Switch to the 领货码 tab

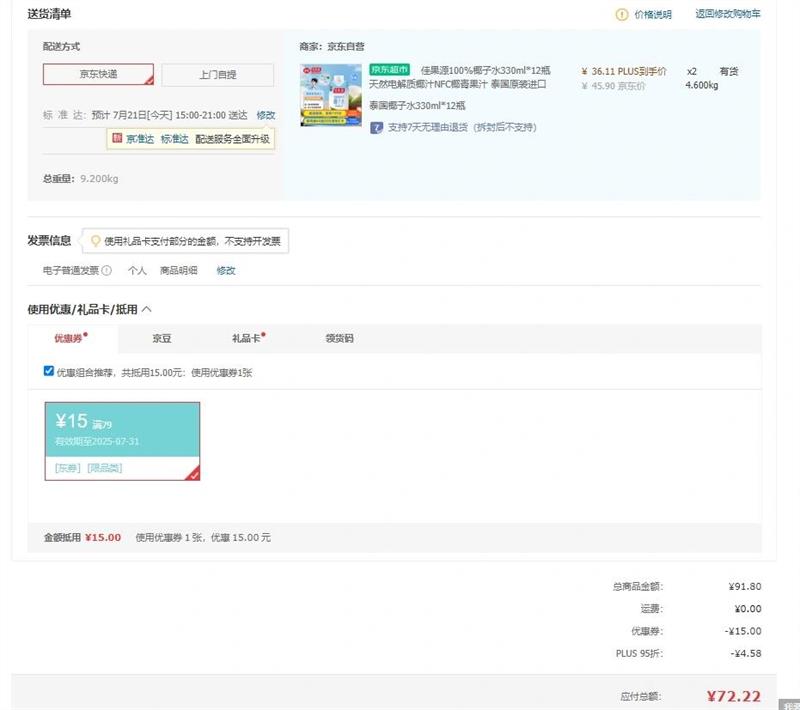point(339,339)
